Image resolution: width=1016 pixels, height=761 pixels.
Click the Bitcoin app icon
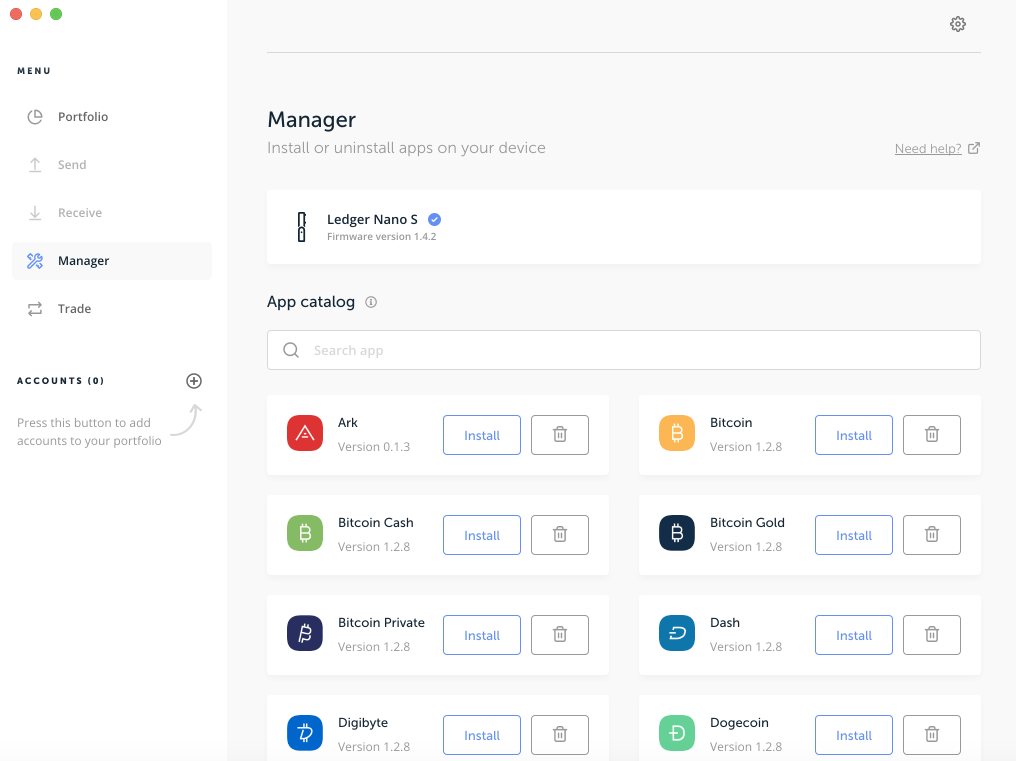(x=677, y=433)
